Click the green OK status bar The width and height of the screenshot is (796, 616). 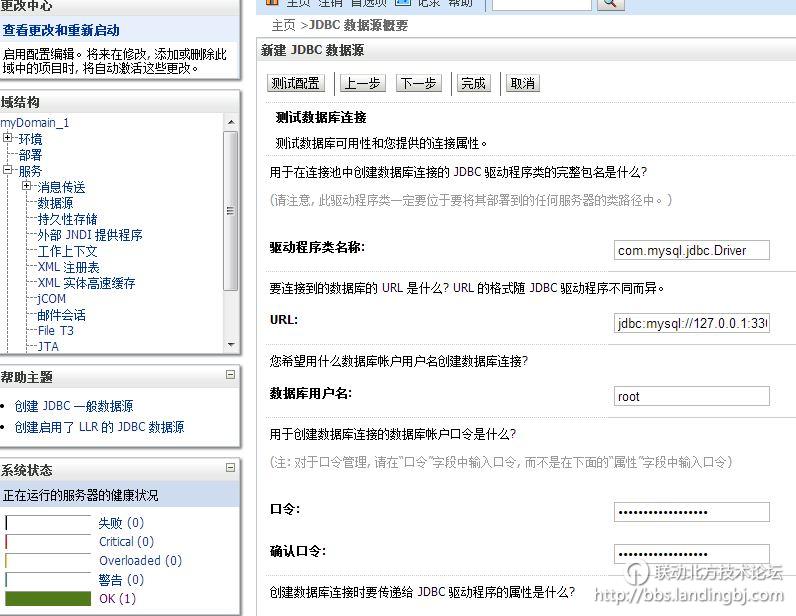coord(48,599)
